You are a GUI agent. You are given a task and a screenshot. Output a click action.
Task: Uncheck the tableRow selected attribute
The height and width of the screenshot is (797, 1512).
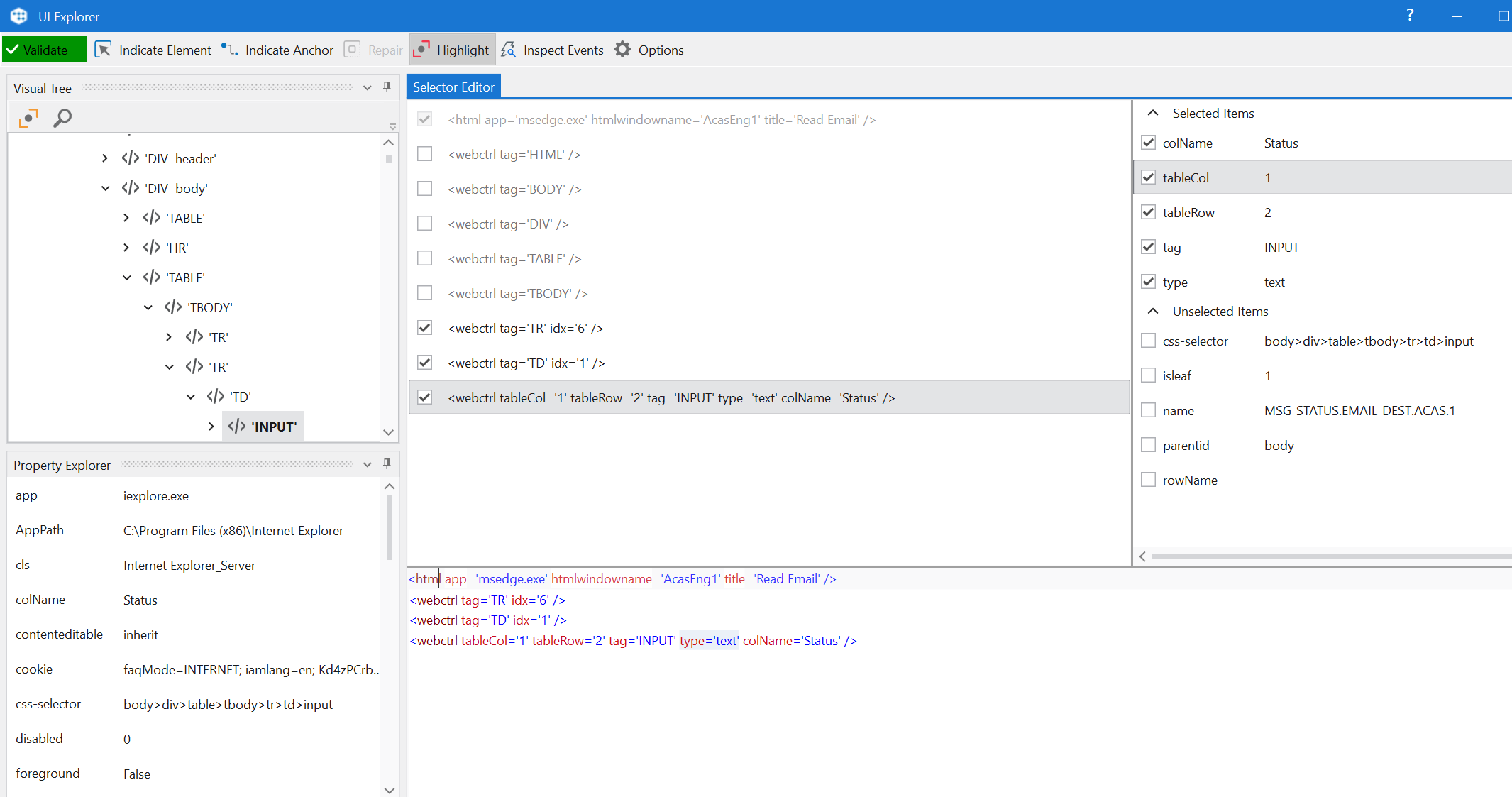[1148, 212]
